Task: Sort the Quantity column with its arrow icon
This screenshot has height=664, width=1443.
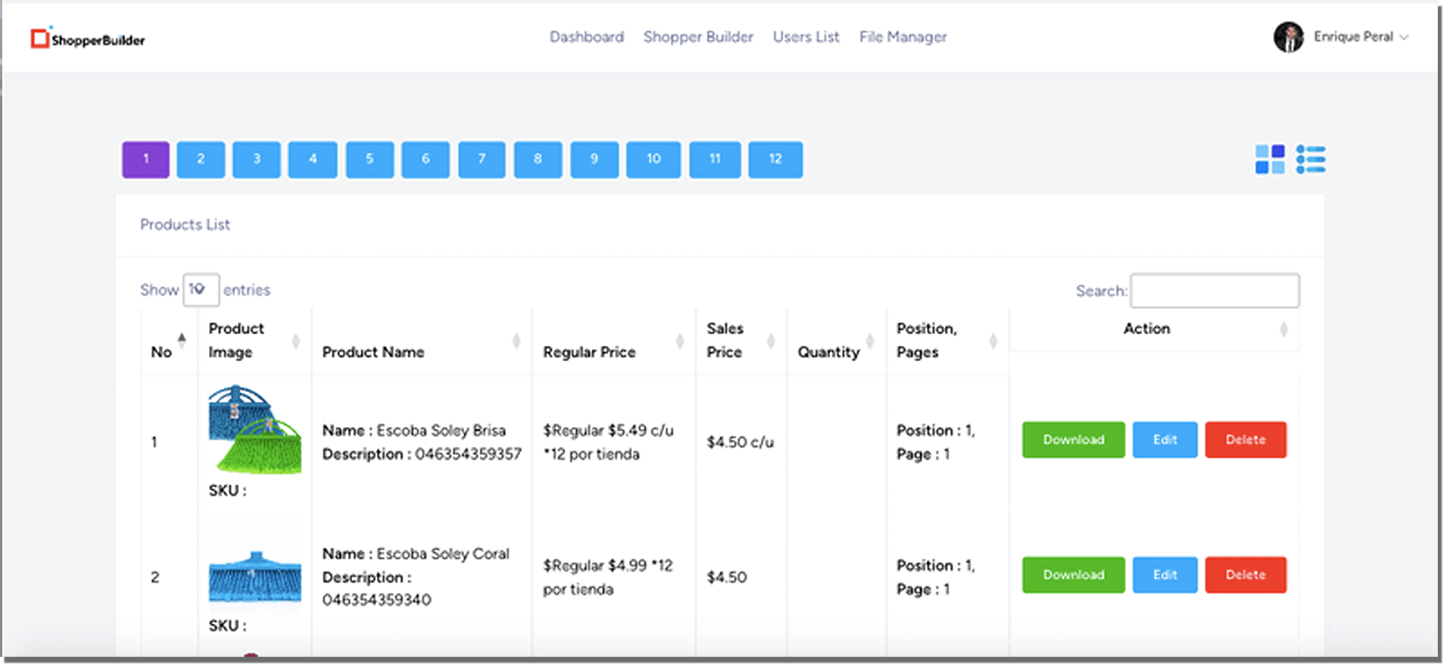Action: 872,340
